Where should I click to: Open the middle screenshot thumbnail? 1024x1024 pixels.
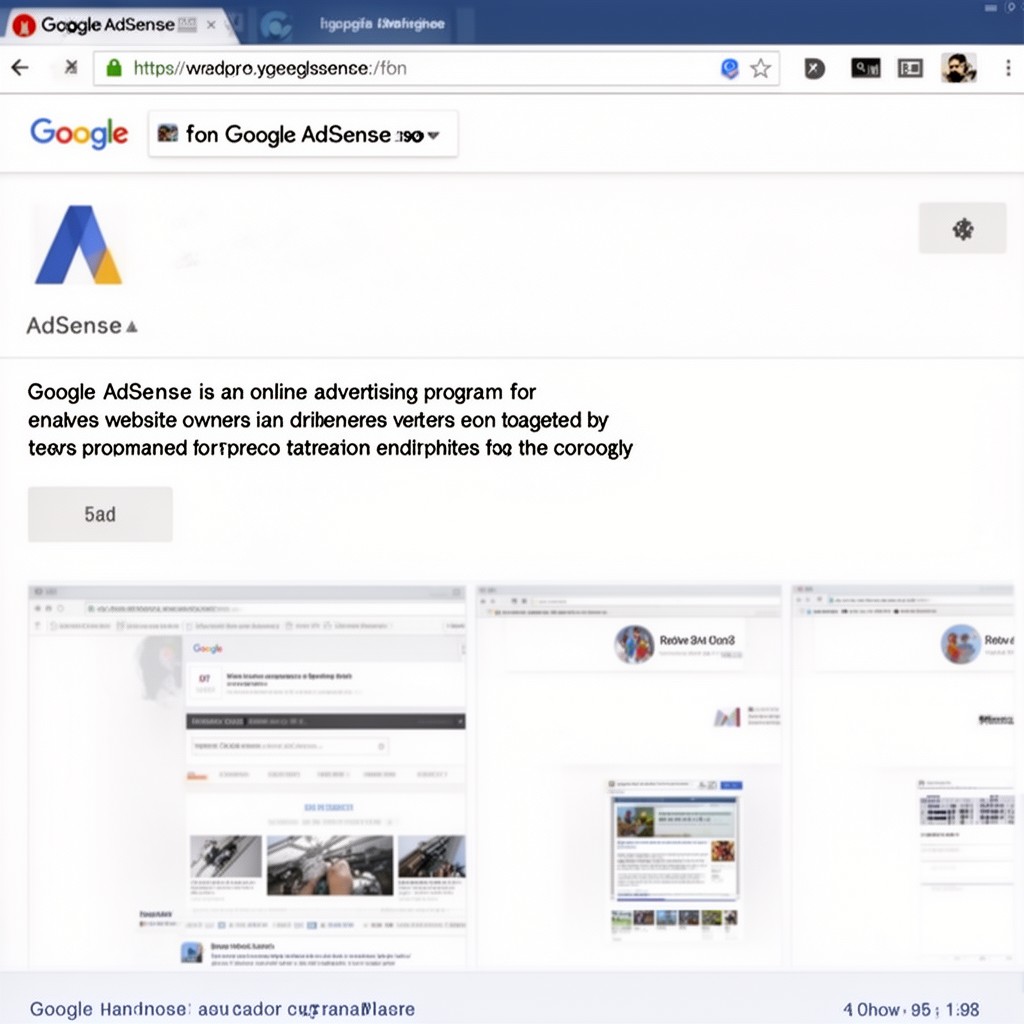pyautogui.click(x=629, y=776)
